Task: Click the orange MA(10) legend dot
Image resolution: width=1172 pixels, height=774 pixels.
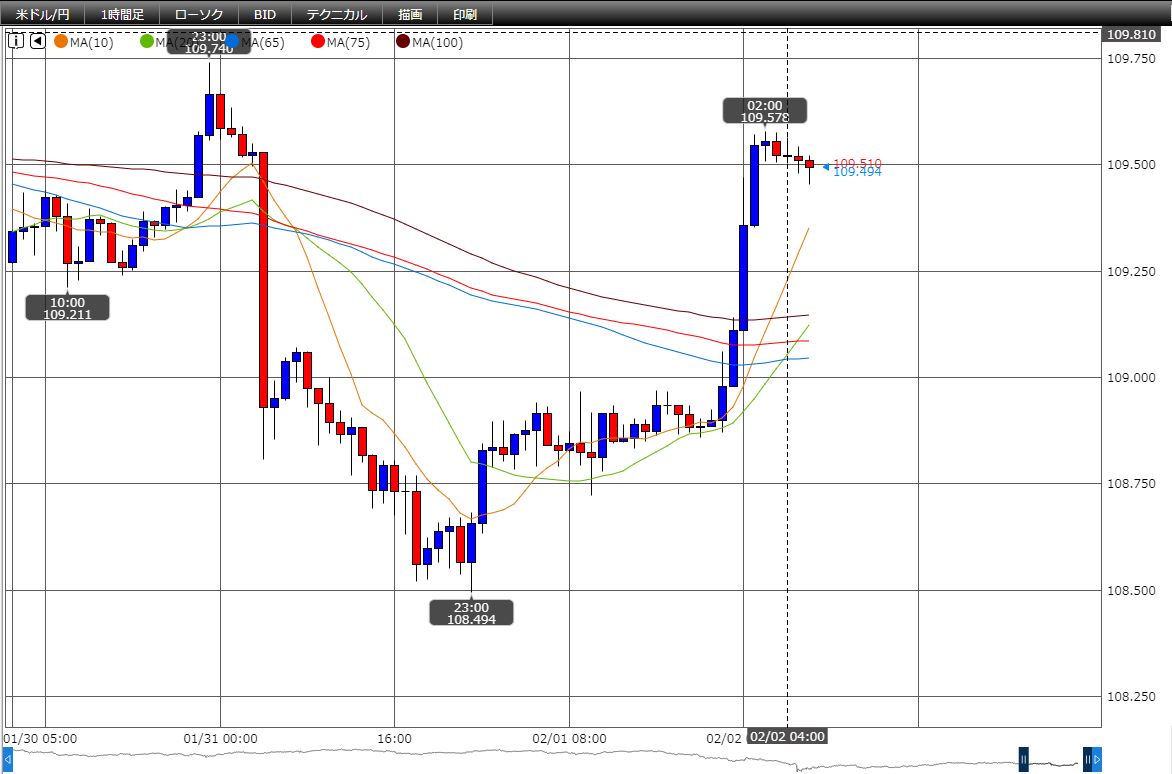Action: [x=61, y=42]
